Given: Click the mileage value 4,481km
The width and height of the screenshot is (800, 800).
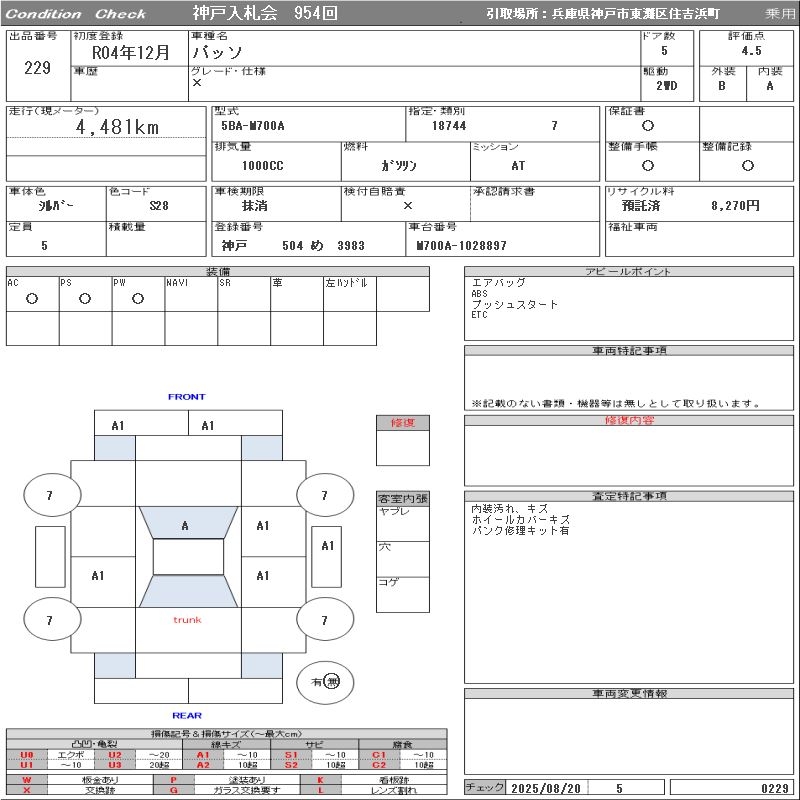Looking at the screenshot, I should pyautogui.click(x=117, y=127).
